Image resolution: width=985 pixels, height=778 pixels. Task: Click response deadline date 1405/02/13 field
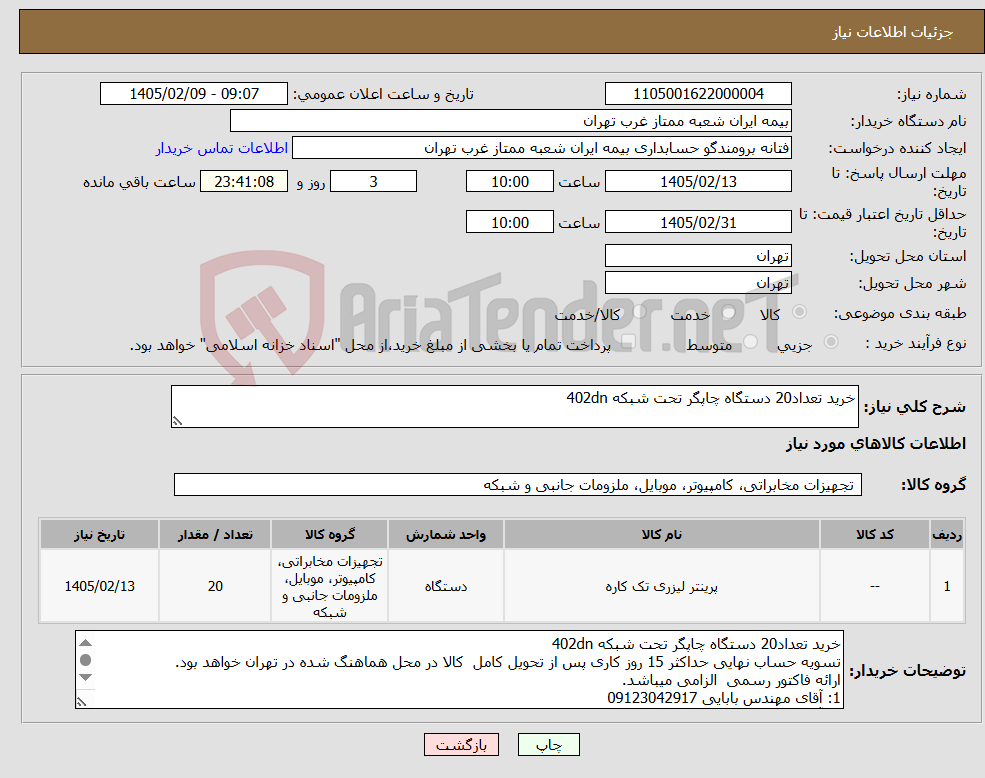click(698, 182)
